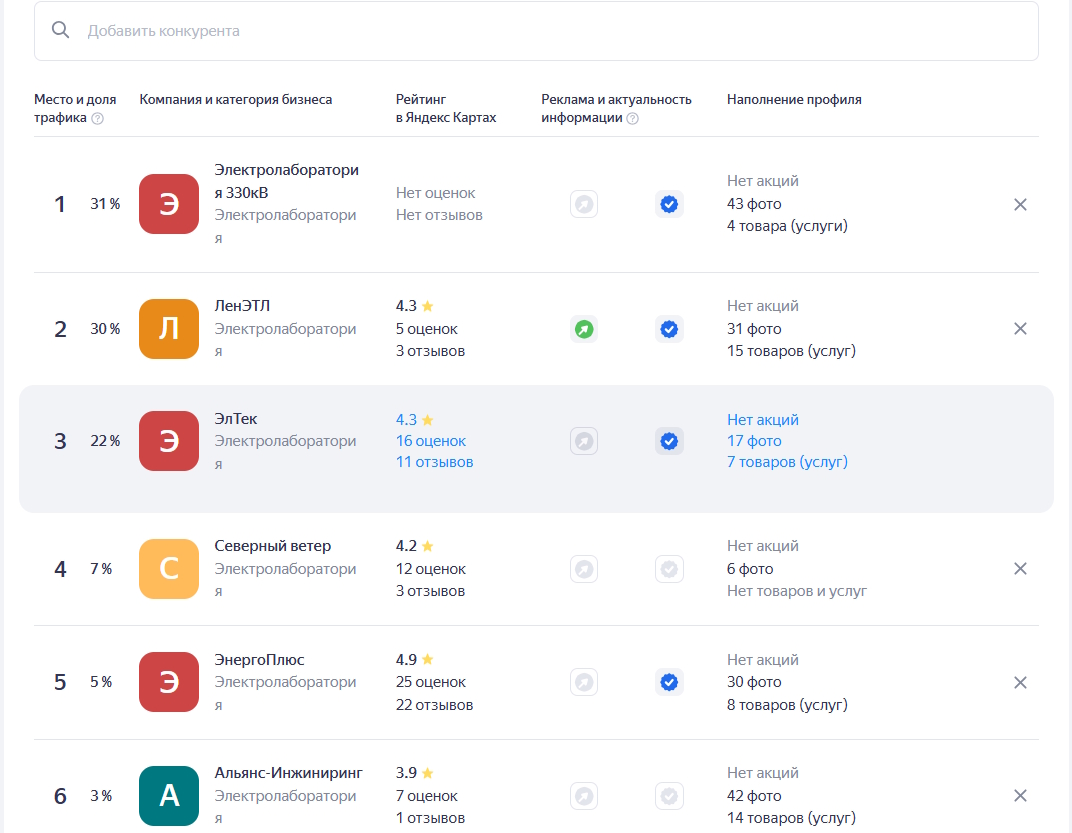Click the verified badge in ЭнергоПлюс row
The image size is (1072, 833).
click(x=669, y=682)
